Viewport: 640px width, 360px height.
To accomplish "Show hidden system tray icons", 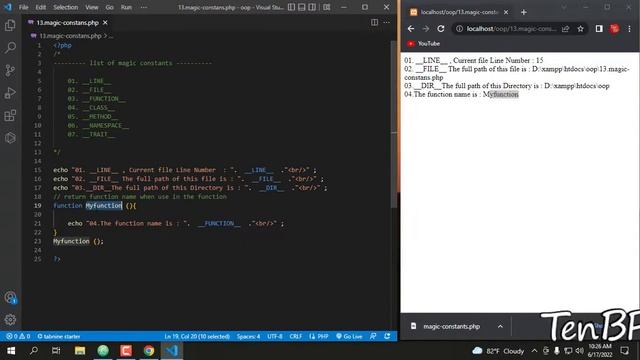I will coord(534,351).
